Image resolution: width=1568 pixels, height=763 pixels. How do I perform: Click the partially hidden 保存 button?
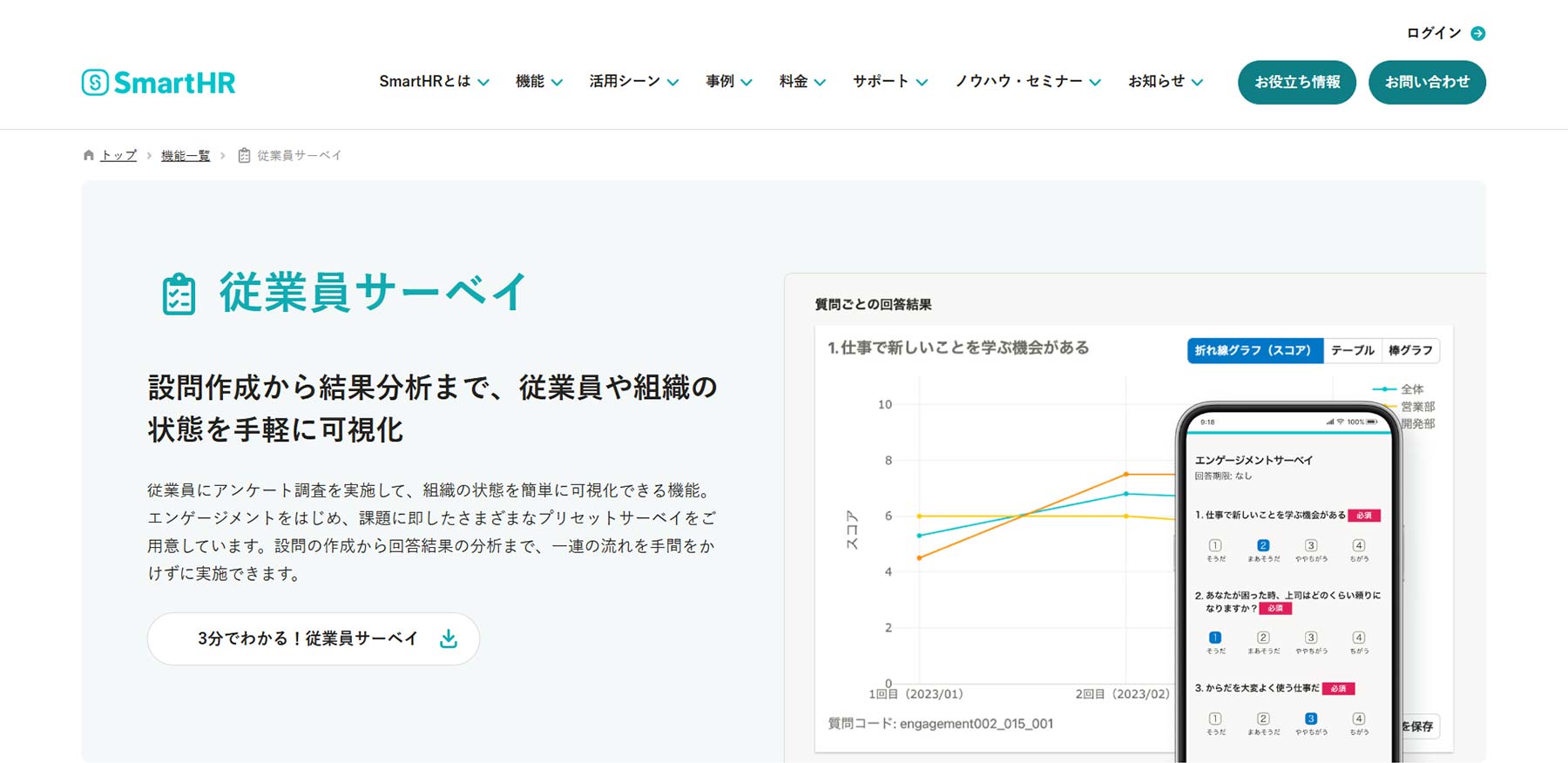coord(1420,726)
